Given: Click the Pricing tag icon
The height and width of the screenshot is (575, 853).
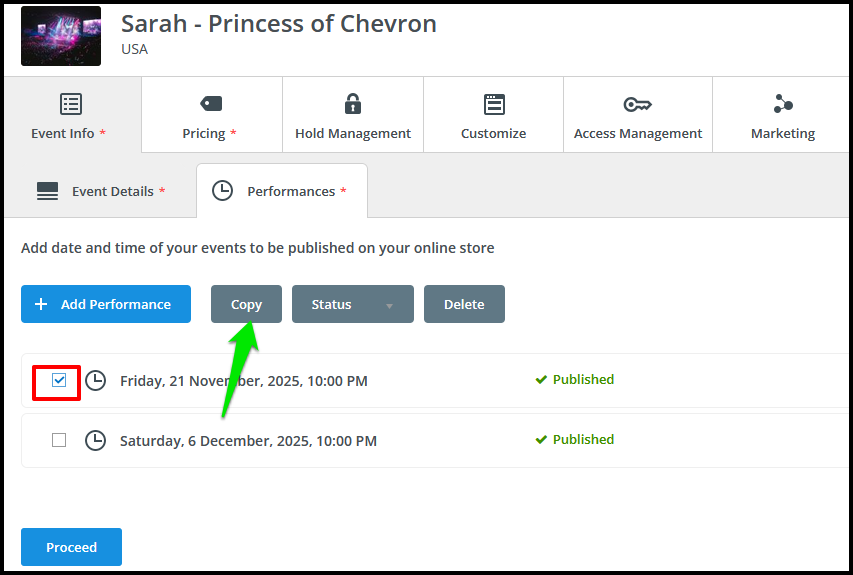Looking at the screenshot, I should [211, 103].
